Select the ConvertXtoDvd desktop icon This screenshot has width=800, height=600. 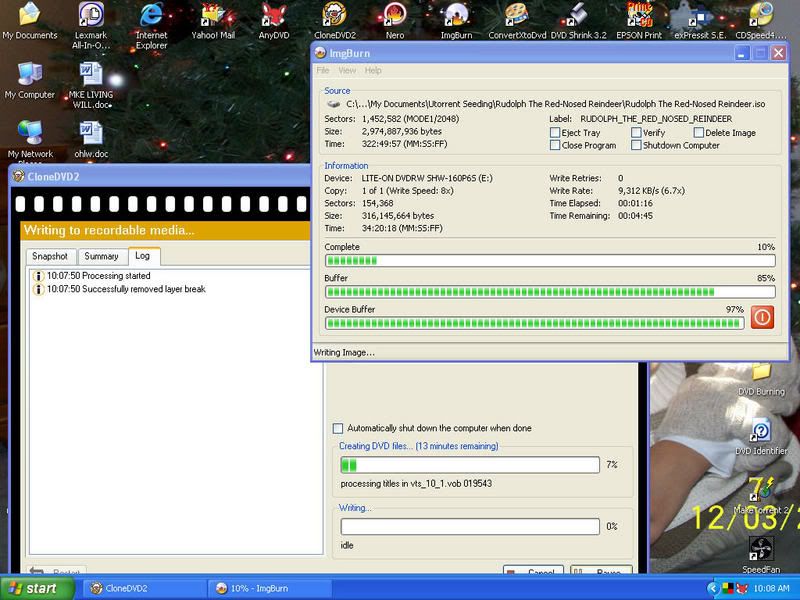click(x=517, y=20)
